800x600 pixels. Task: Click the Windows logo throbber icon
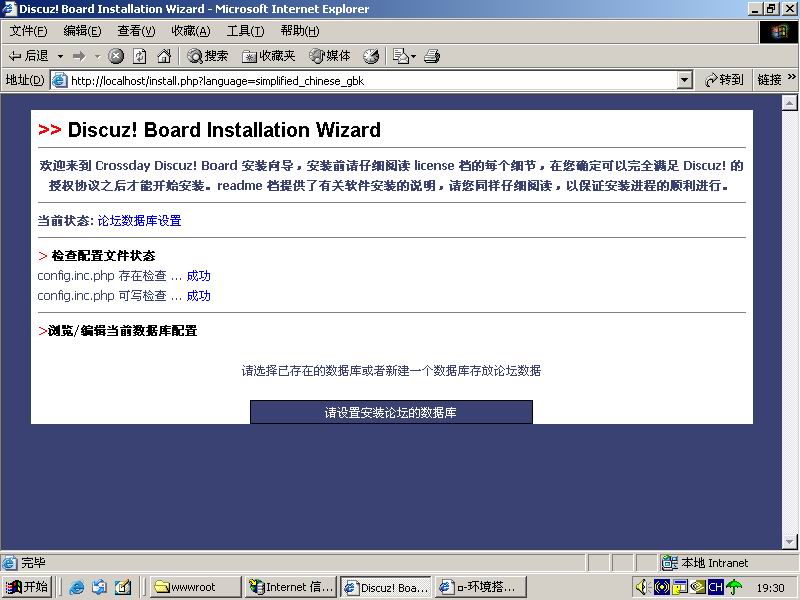(x=779, y=32)
